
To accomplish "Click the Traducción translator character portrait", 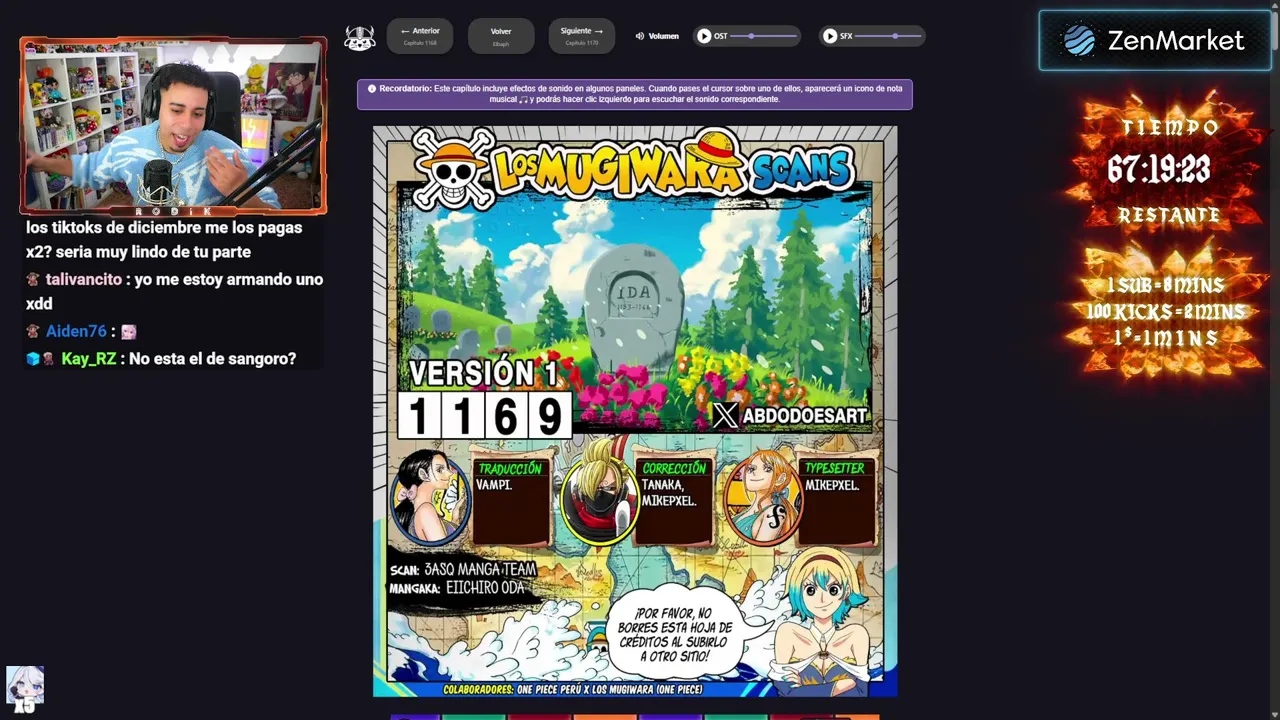I will point(430,497).
